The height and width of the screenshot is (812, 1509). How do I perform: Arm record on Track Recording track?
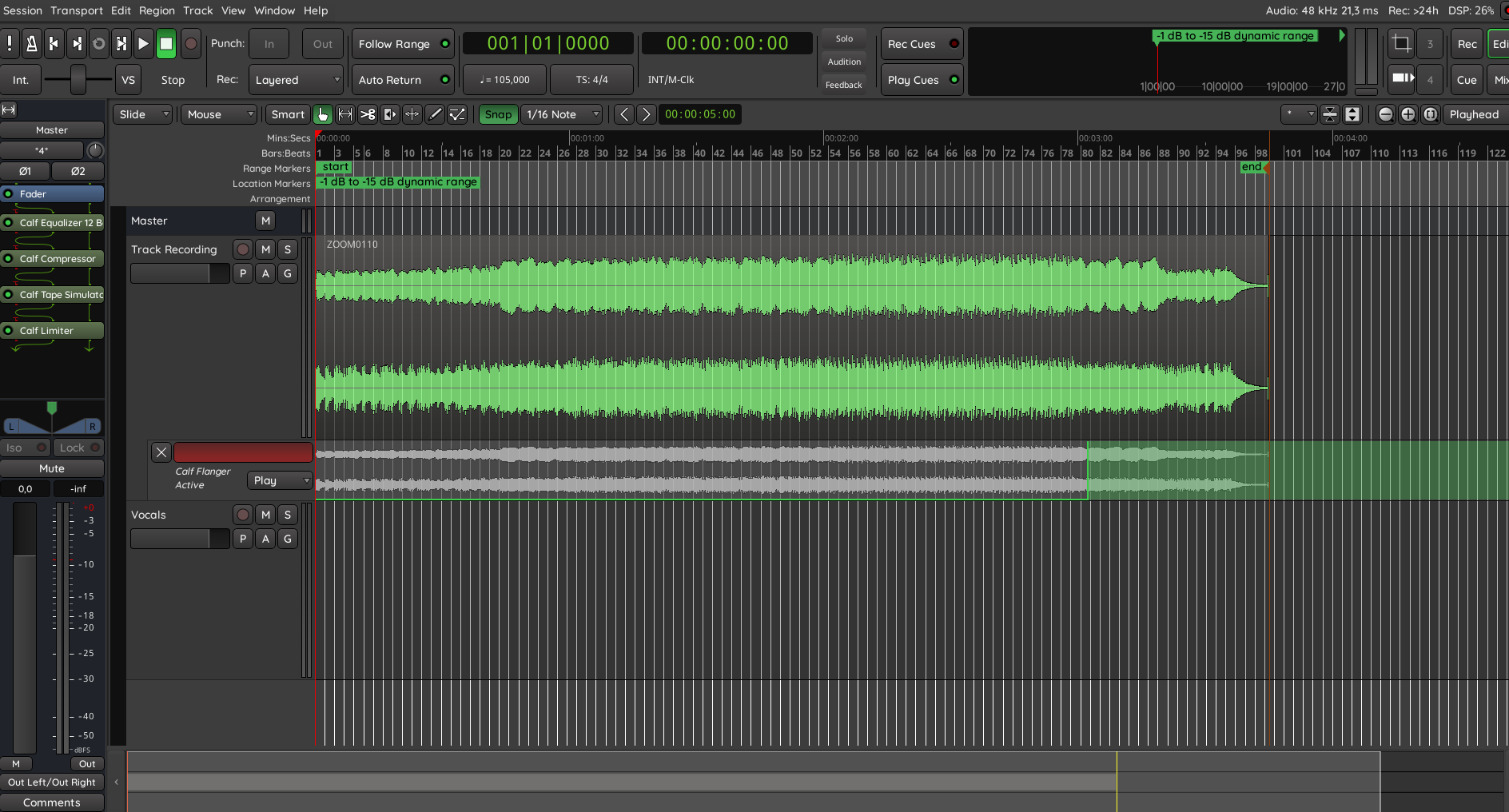click(243, 249)
